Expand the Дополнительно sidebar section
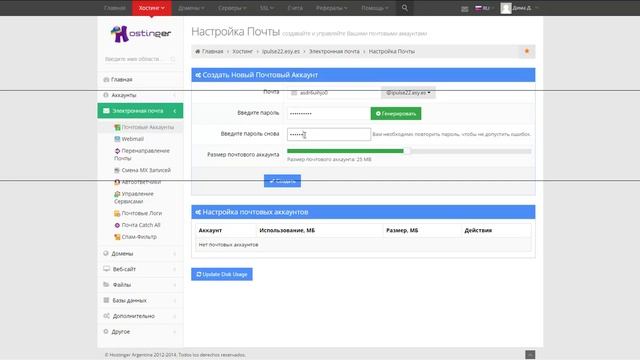640x360 pixels. tap(140, 316)
